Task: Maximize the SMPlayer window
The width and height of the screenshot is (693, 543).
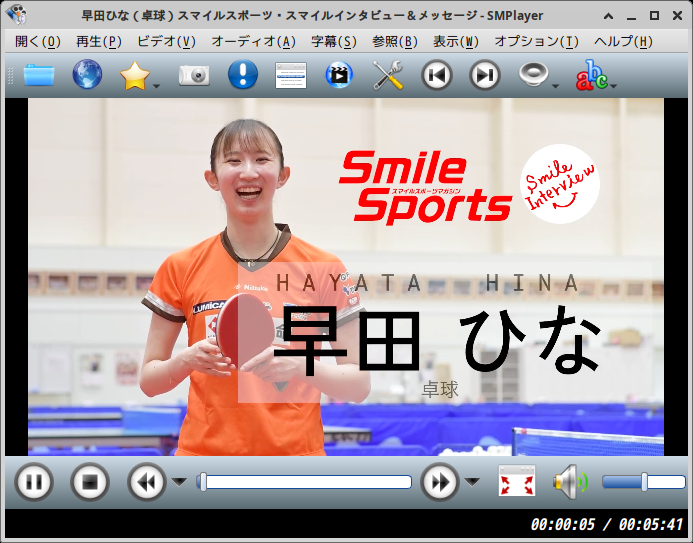Action: 655,15
